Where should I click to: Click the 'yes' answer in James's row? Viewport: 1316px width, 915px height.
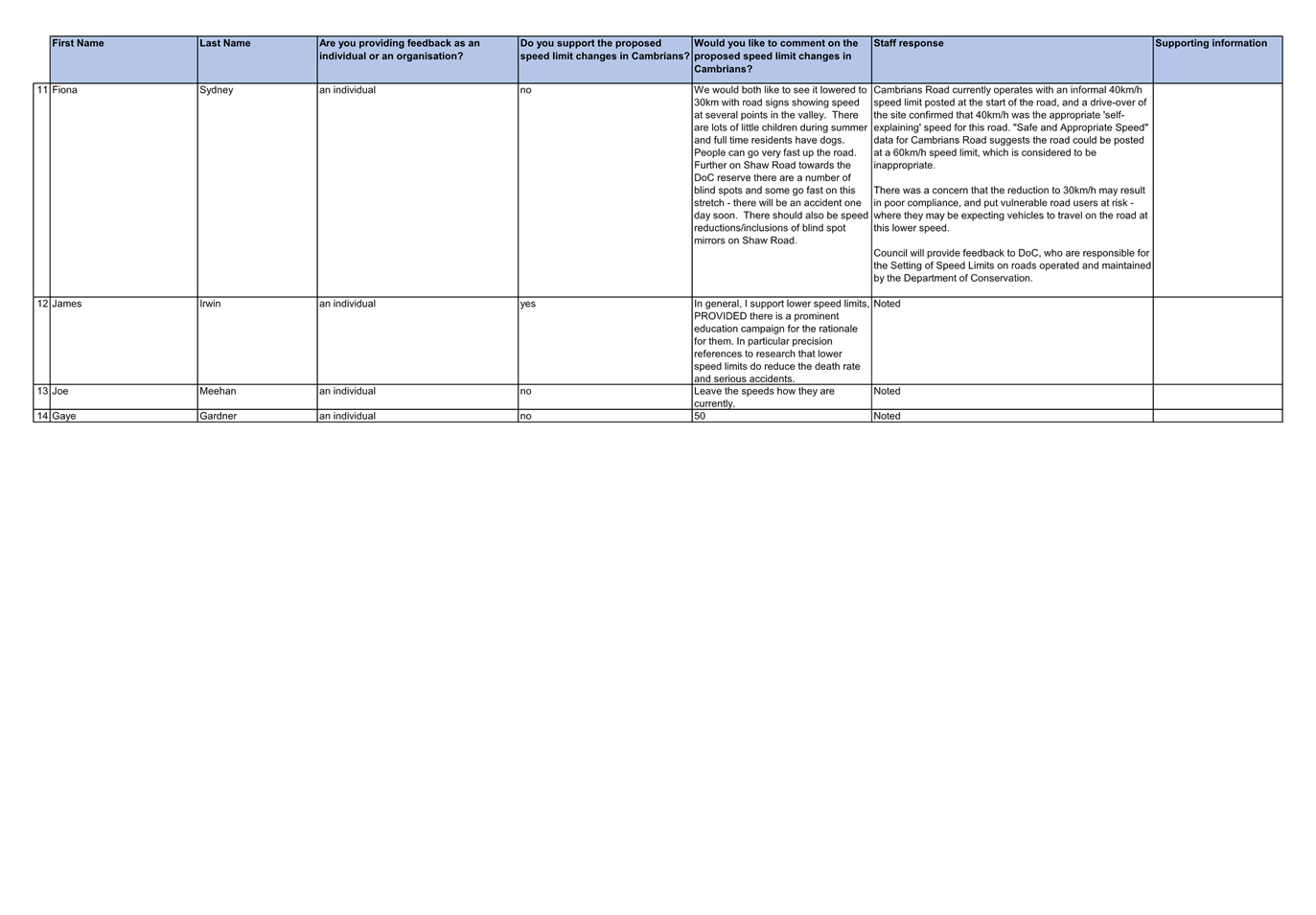(x=528, y=304)
